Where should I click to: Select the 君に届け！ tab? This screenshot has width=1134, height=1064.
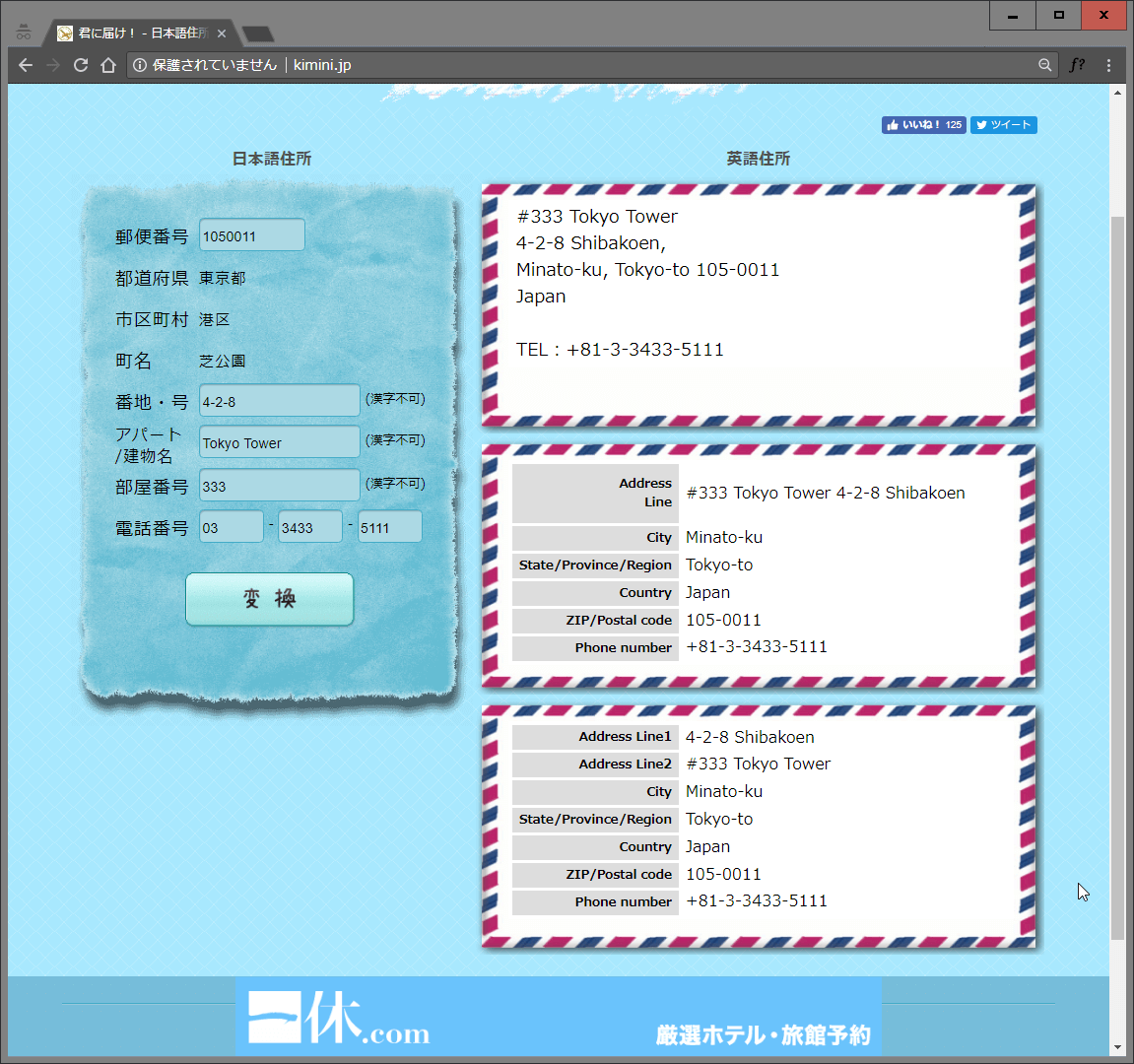coord(138,33)
